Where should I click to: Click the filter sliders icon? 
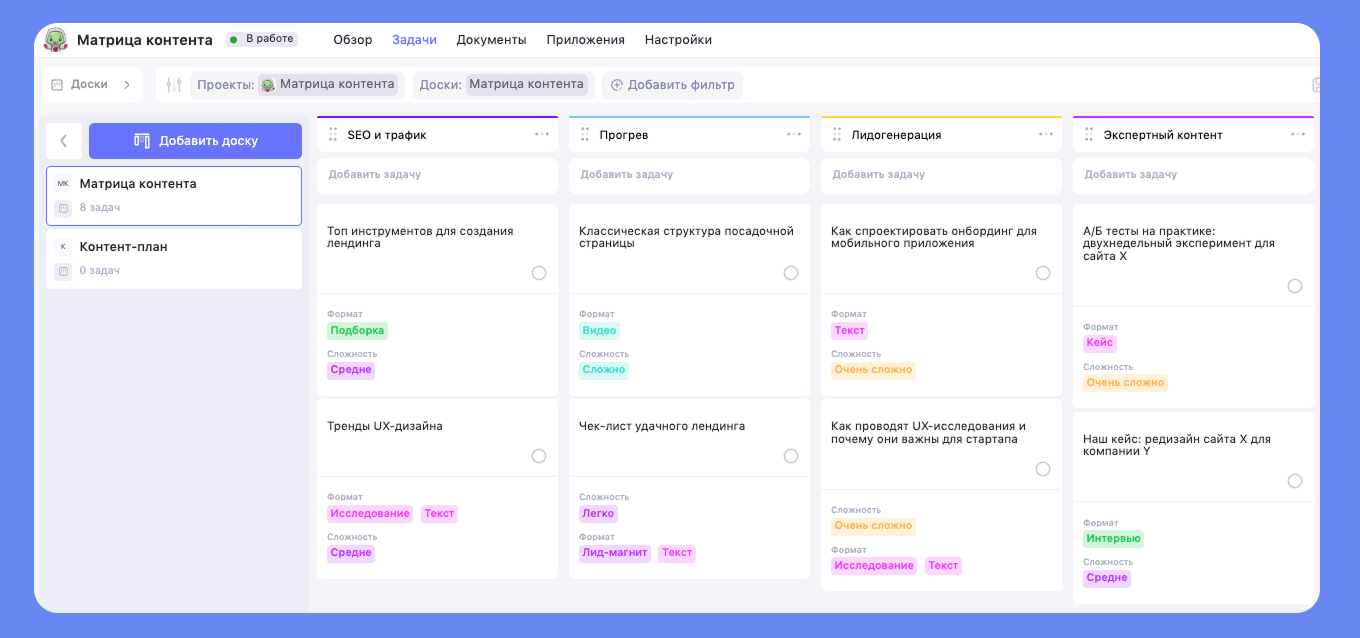pyautogui.click(x=174, y=85)
